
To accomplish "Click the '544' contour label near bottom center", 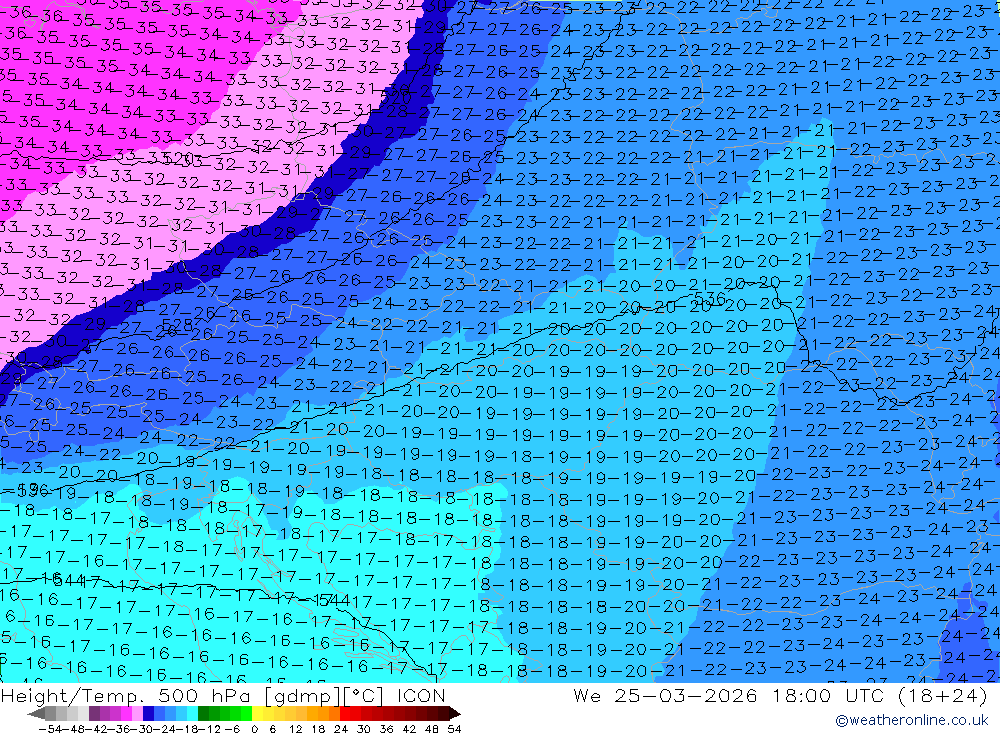I will 333,600.
